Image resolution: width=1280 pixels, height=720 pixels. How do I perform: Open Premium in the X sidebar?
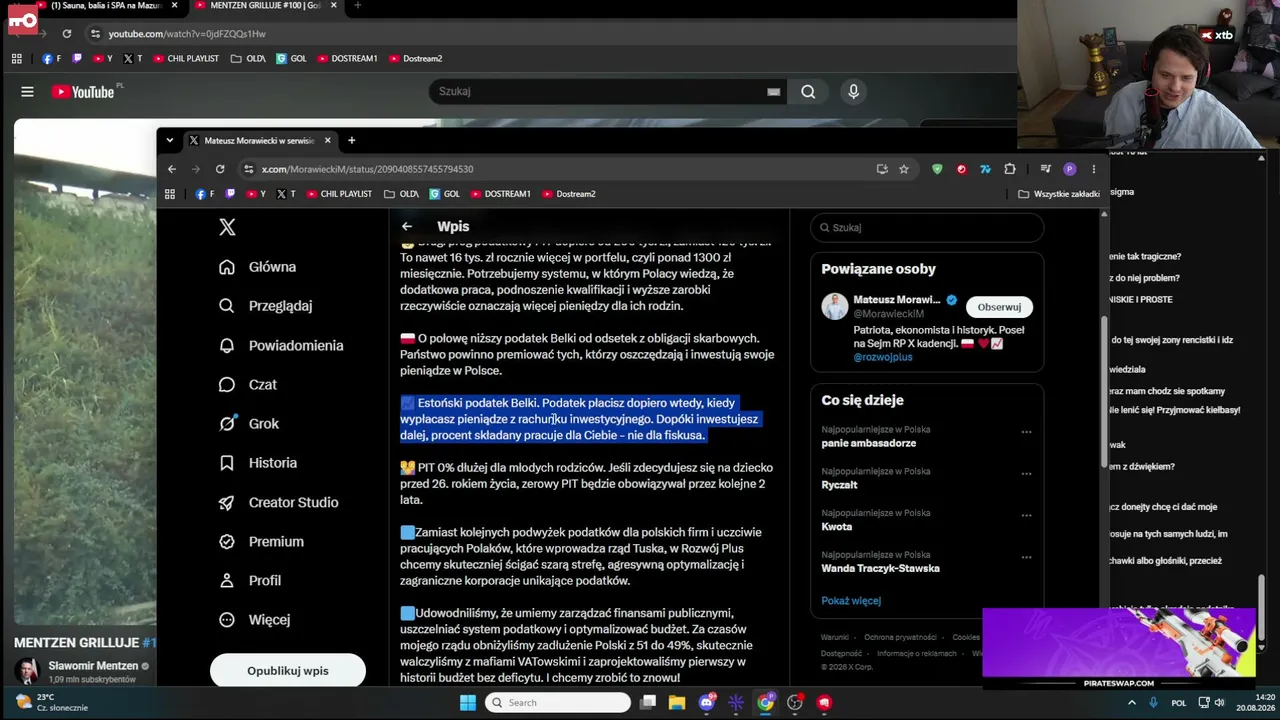click(x=262, y=541)
